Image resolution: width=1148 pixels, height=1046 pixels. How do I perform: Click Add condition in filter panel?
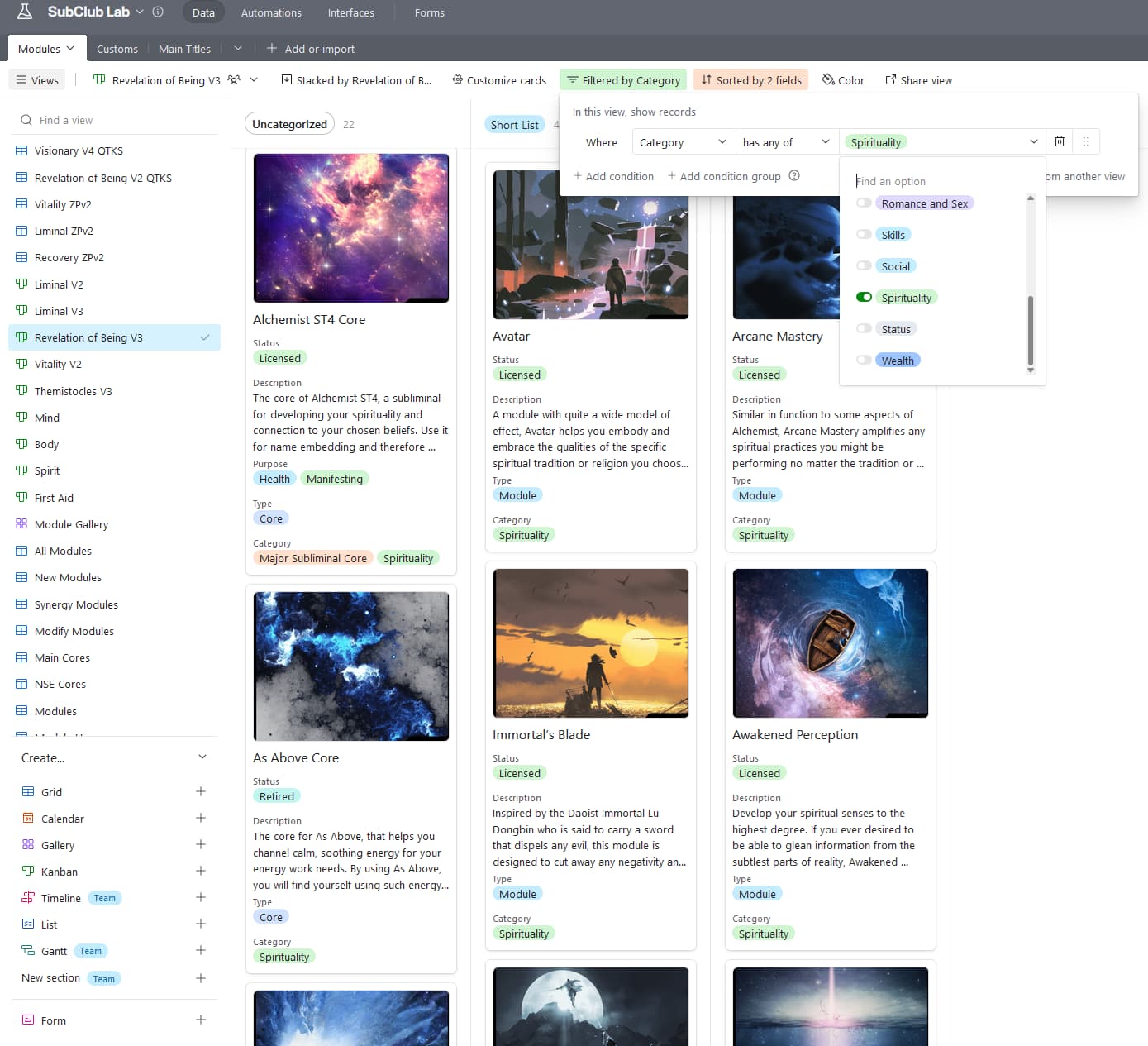(x=613, y=176)
